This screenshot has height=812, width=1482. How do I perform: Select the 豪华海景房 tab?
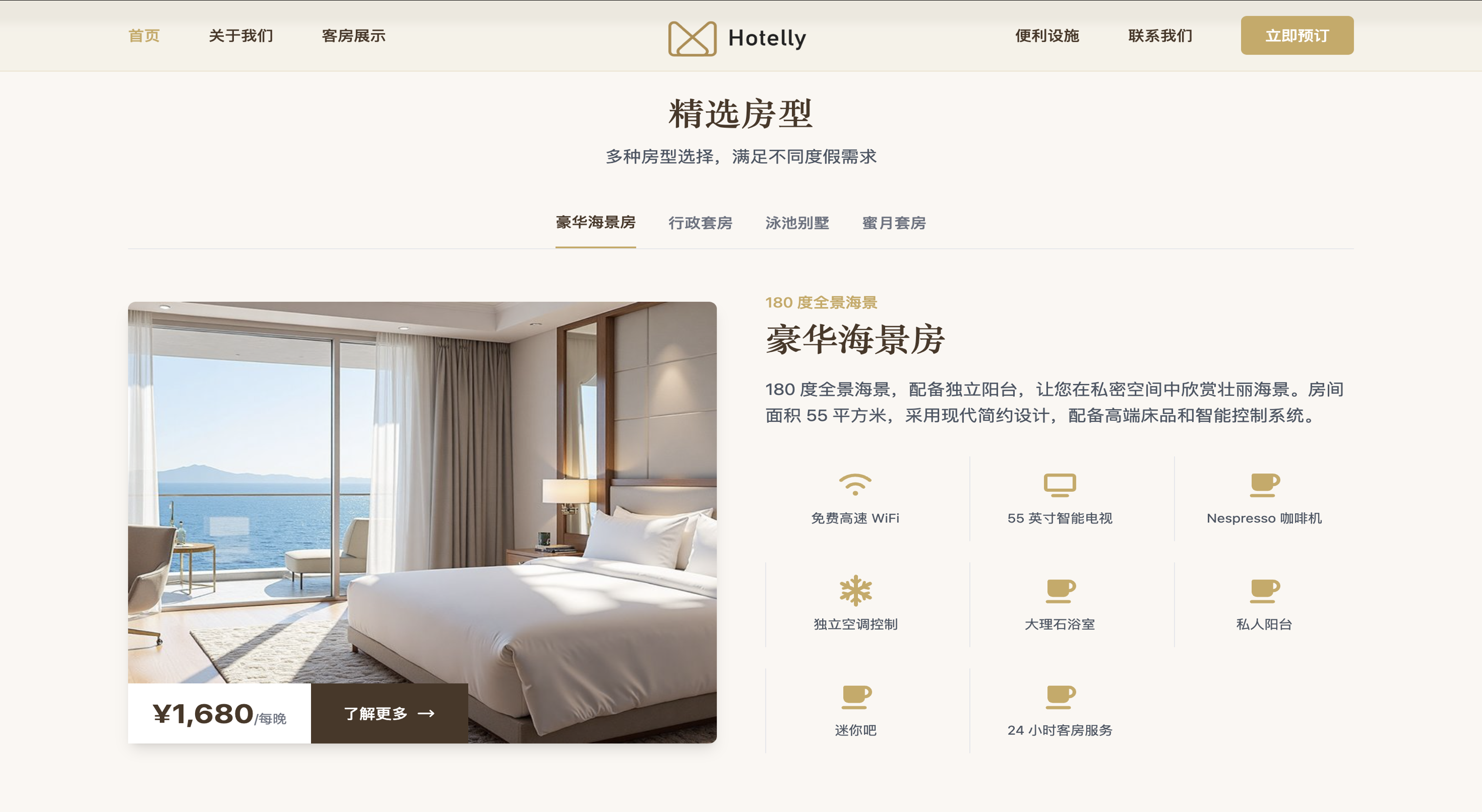pyautogui.click(x=595, y=223)
